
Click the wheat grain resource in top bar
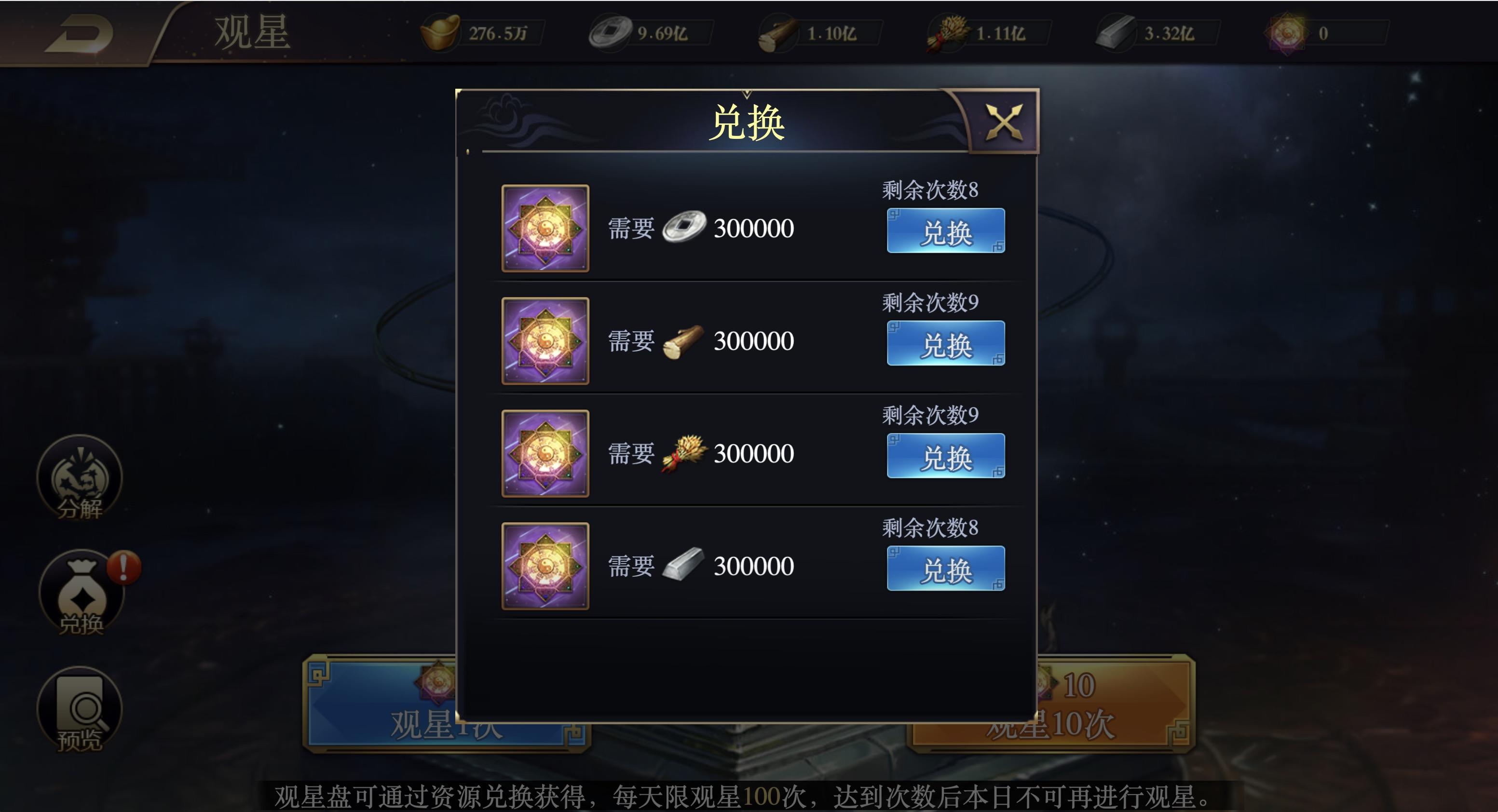pos(946,33)
